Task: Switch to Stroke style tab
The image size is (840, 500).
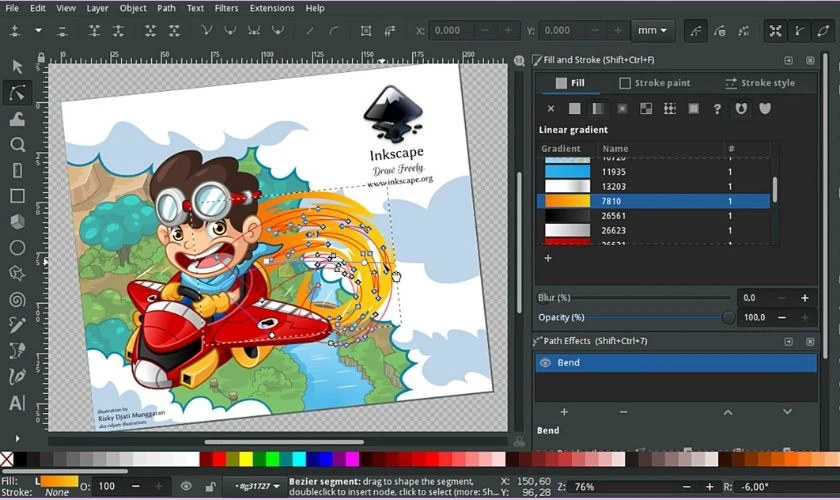Action: 760,83
